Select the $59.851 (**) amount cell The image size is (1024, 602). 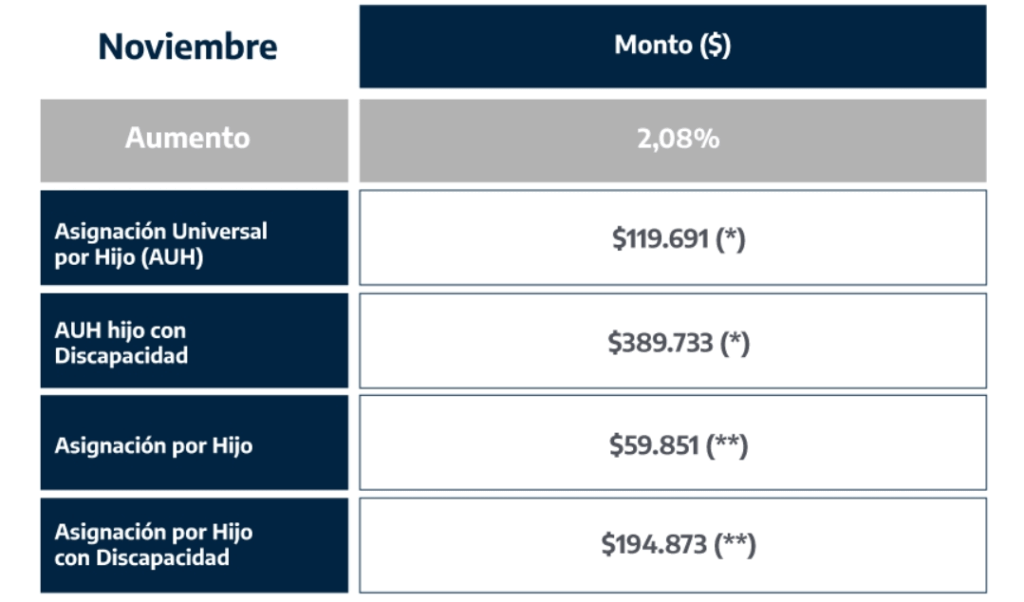673,443
